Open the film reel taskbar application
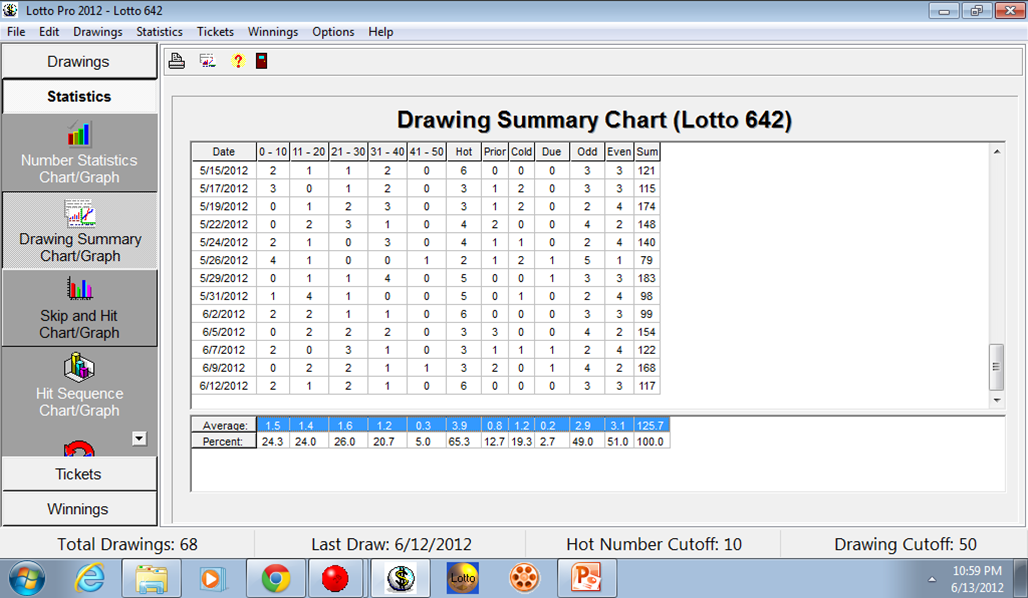Viewport: 1028px width, 598px height. [x=524, y=578]
